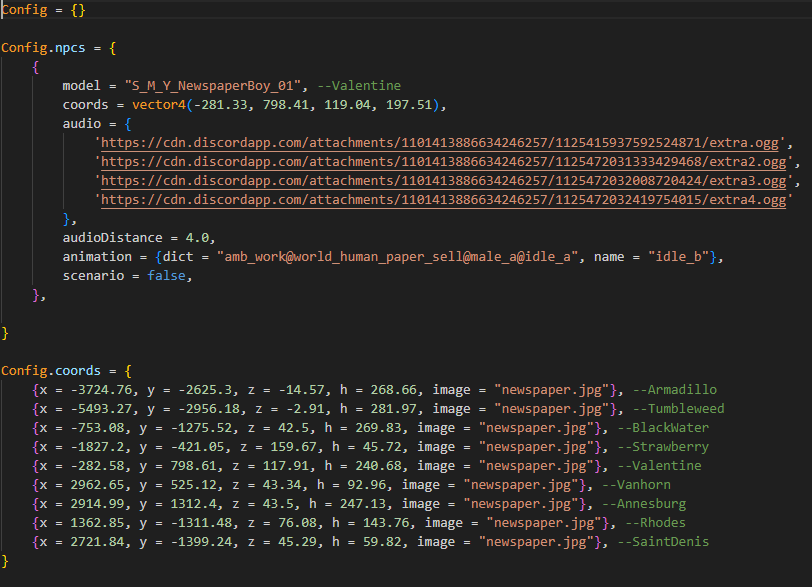812x587 pixels.
Task: Click the vector4 function name
Action: point(159,105)
